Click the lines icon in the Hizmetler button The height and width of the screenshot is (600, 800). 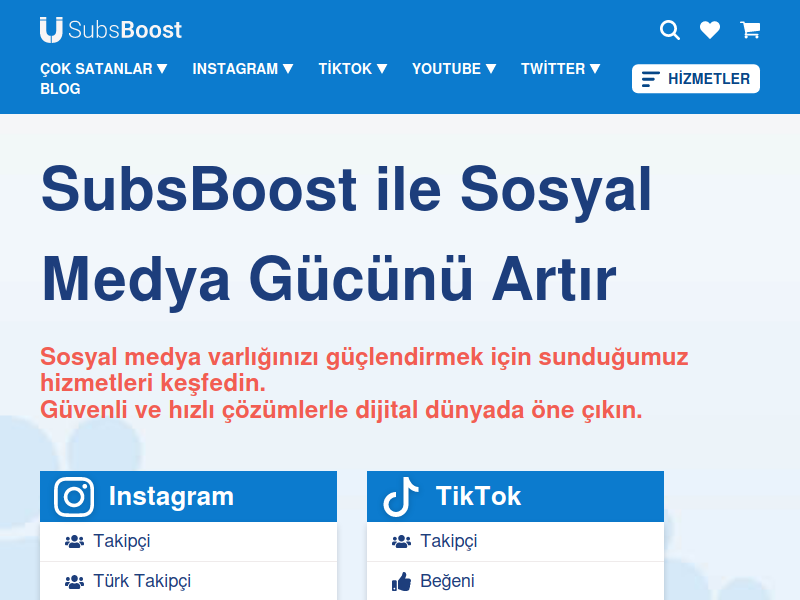click(651, 79)
